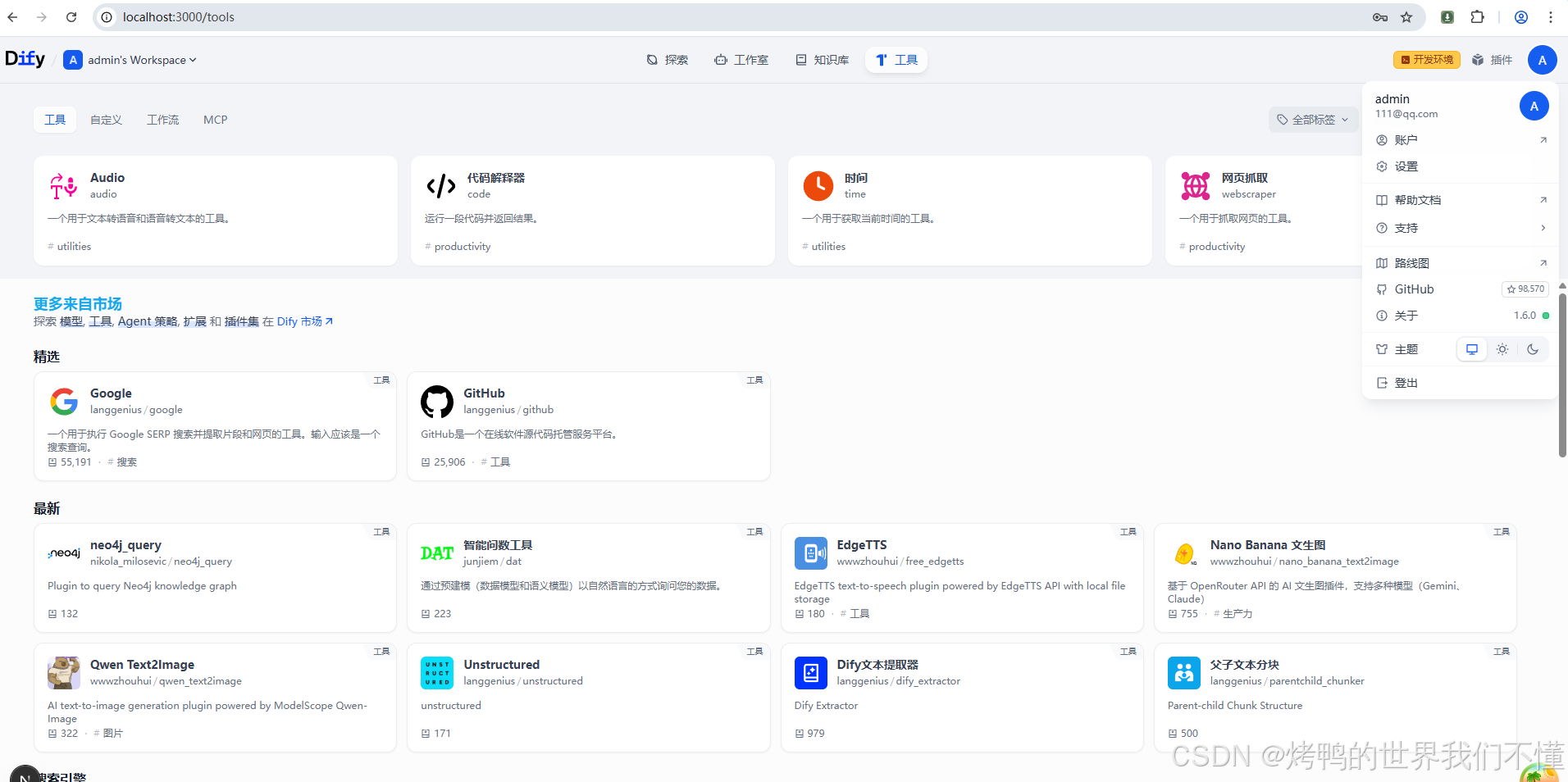This screenshot has width=1568, height=782.
Task: Click the parent-child chunker plugin icon
Action: (1184, 673)
